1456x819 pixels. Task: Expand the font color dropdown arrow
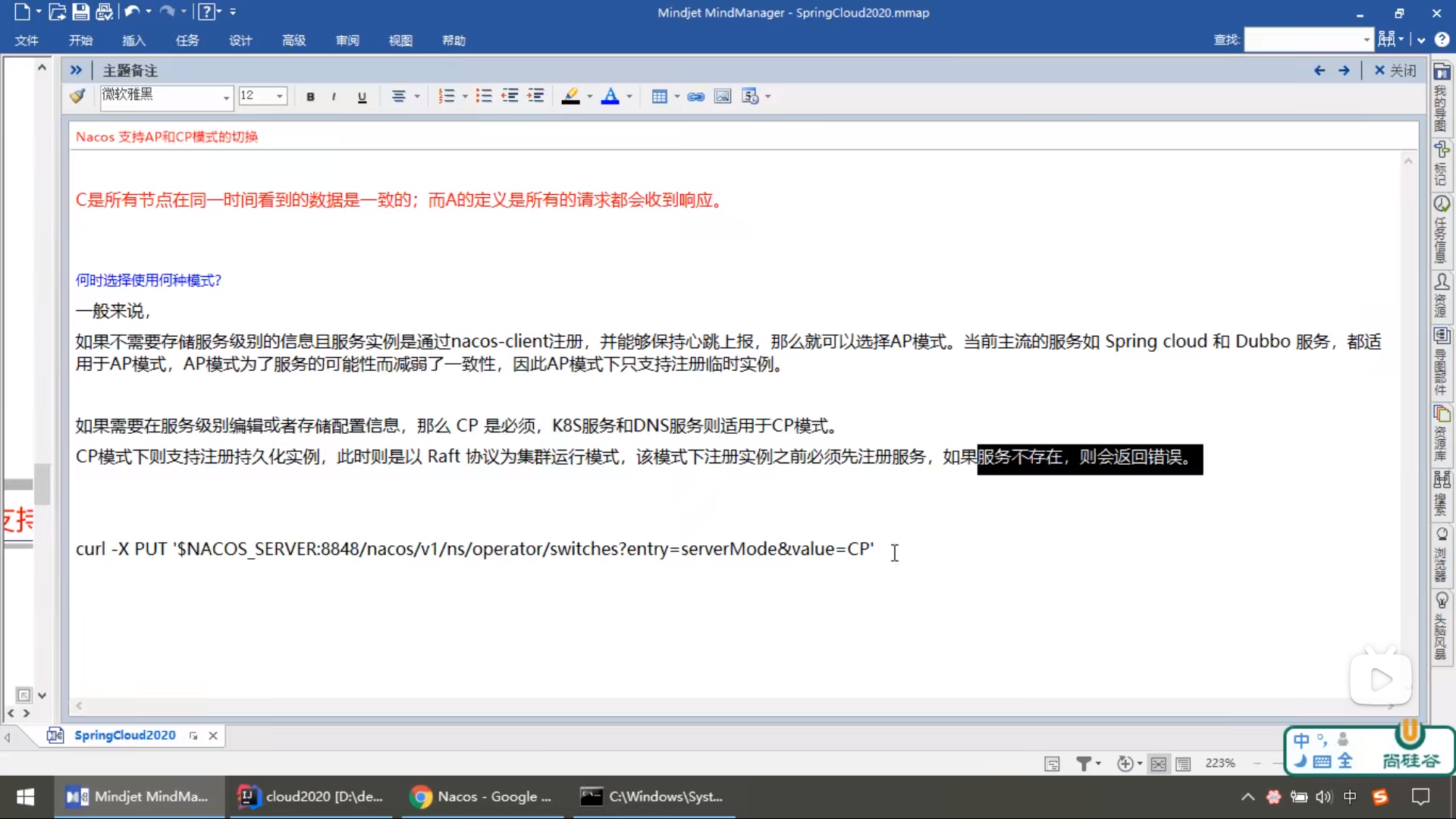(x=629, y=96)
